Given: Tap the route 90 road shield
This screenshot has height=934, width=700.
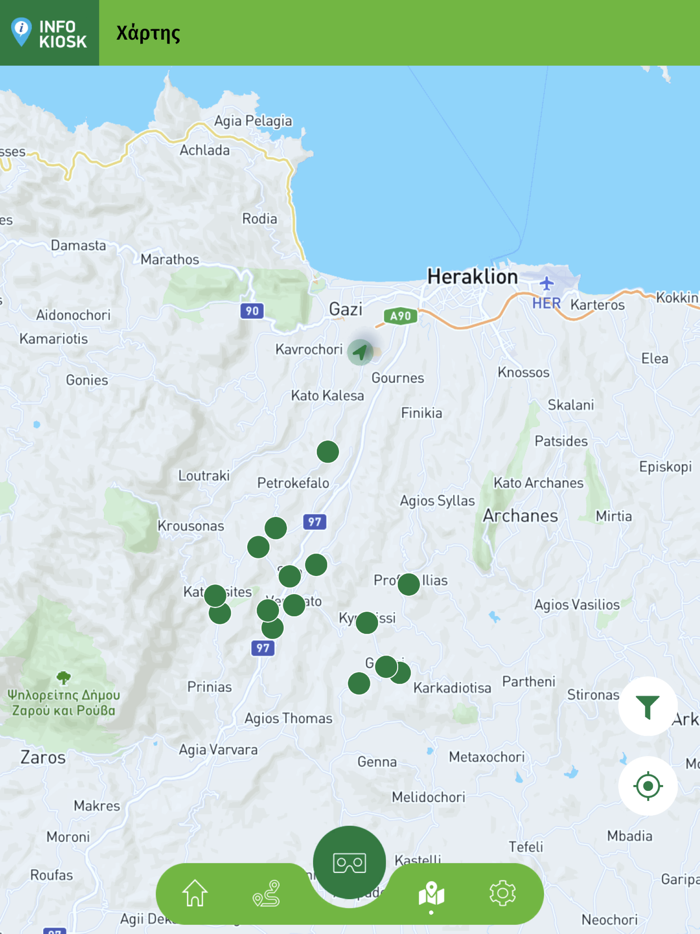Looking at the screenshot, I should tap(252, 310).
